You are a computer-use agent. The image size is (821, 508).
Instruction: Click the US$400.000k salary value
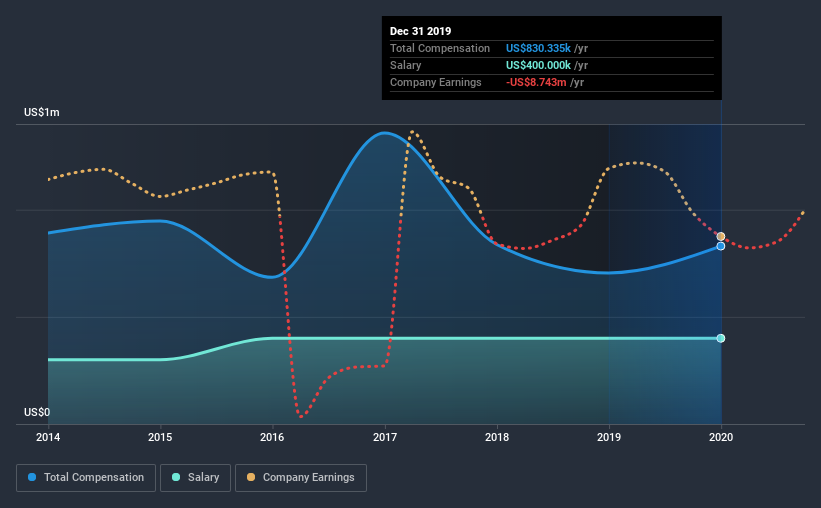[538, 65]
